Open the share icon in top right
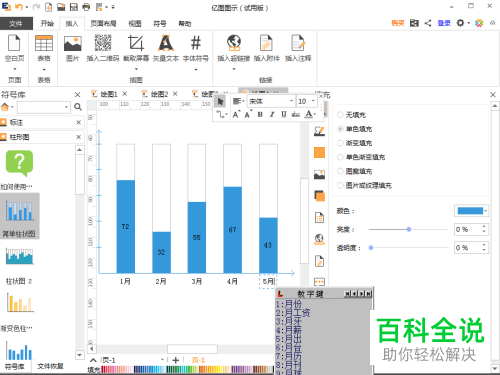 pos(428,23)
